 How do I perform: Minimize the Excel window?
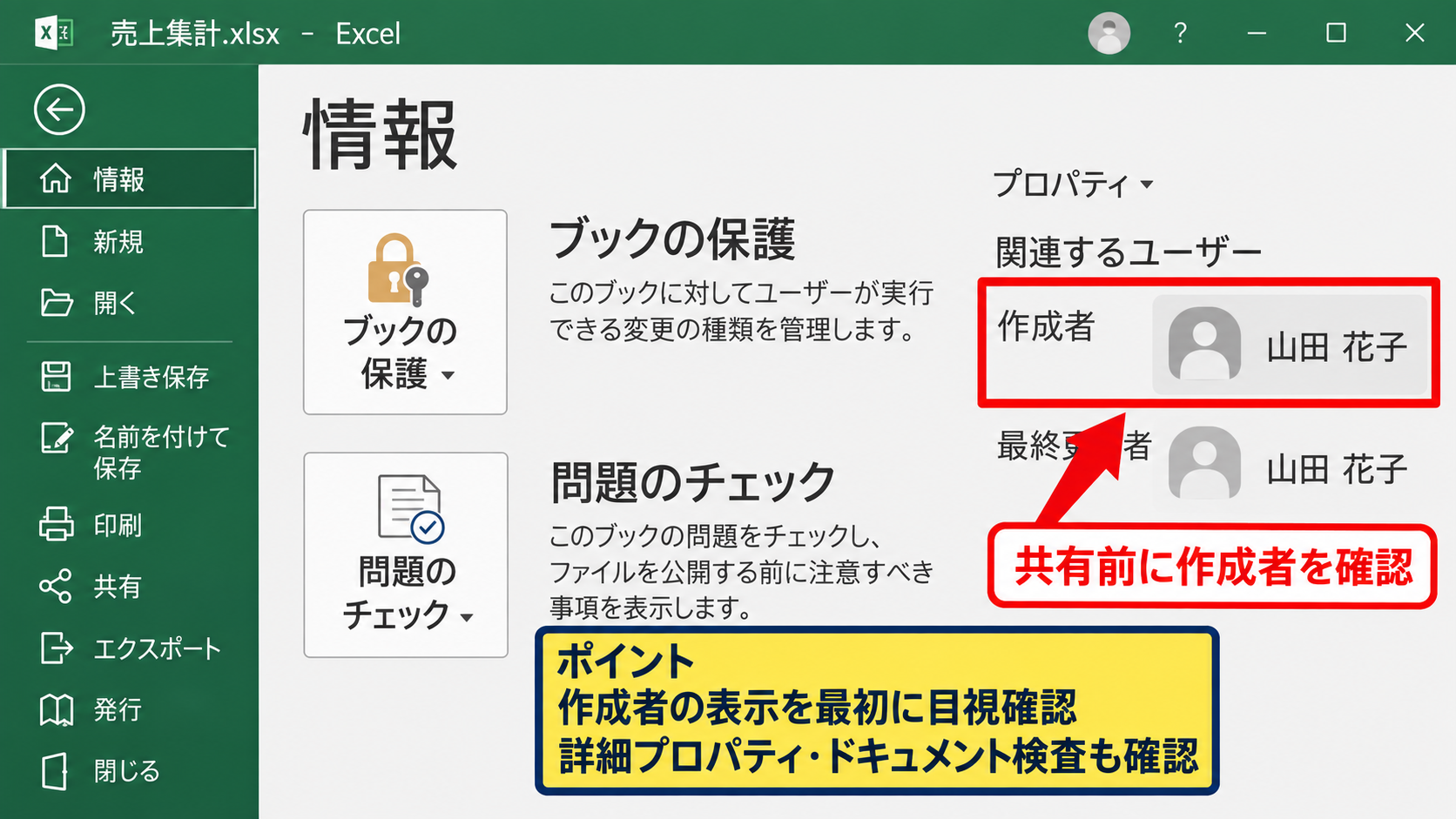(1257, 33)
